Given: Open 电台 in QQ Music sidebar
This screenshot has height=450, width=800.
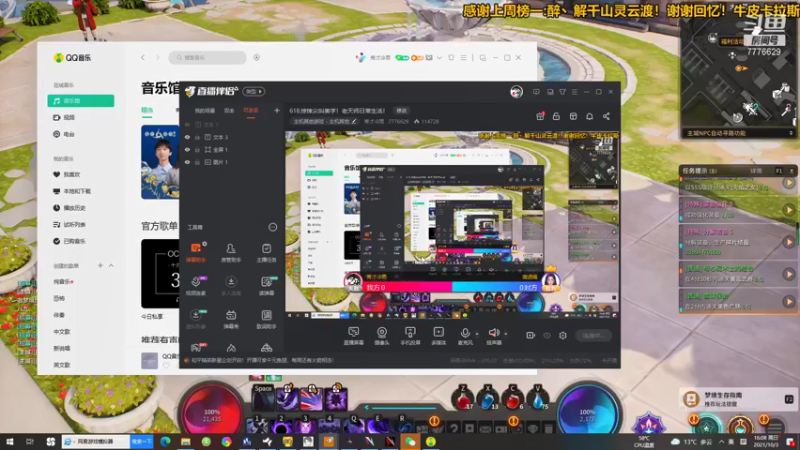Looking at the screenshot, I should (x=64, y=134).
